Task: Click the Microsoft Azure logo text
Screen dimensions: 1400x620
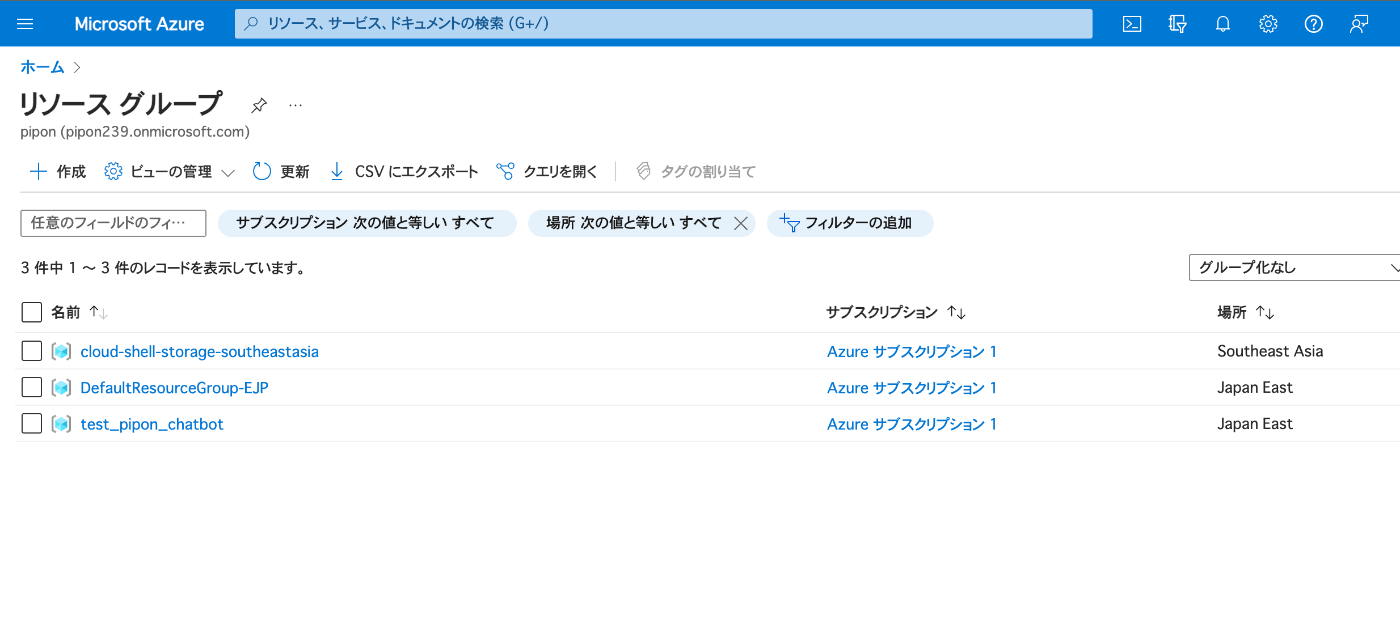Action: (139, 24)
